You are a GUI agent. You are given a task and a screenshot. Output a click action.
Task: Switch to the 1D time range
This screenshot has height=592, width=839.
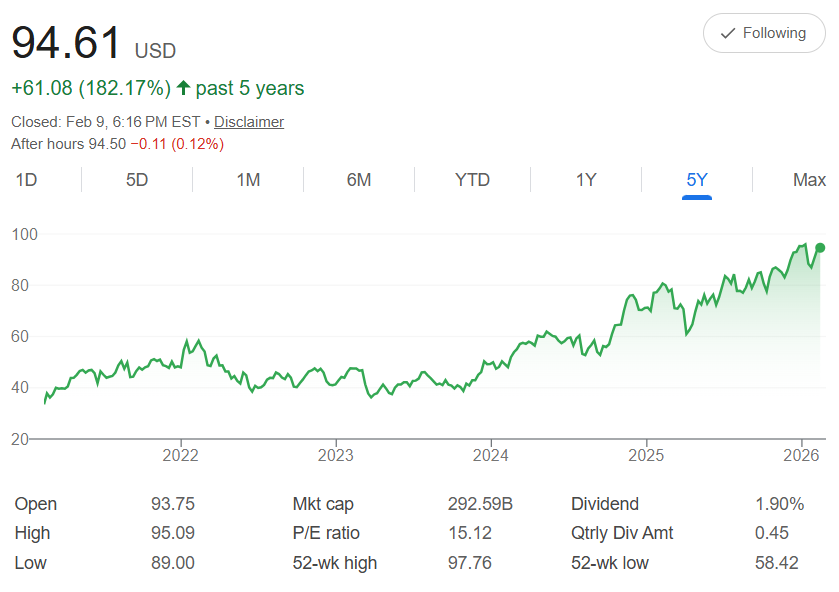(27, 180)
